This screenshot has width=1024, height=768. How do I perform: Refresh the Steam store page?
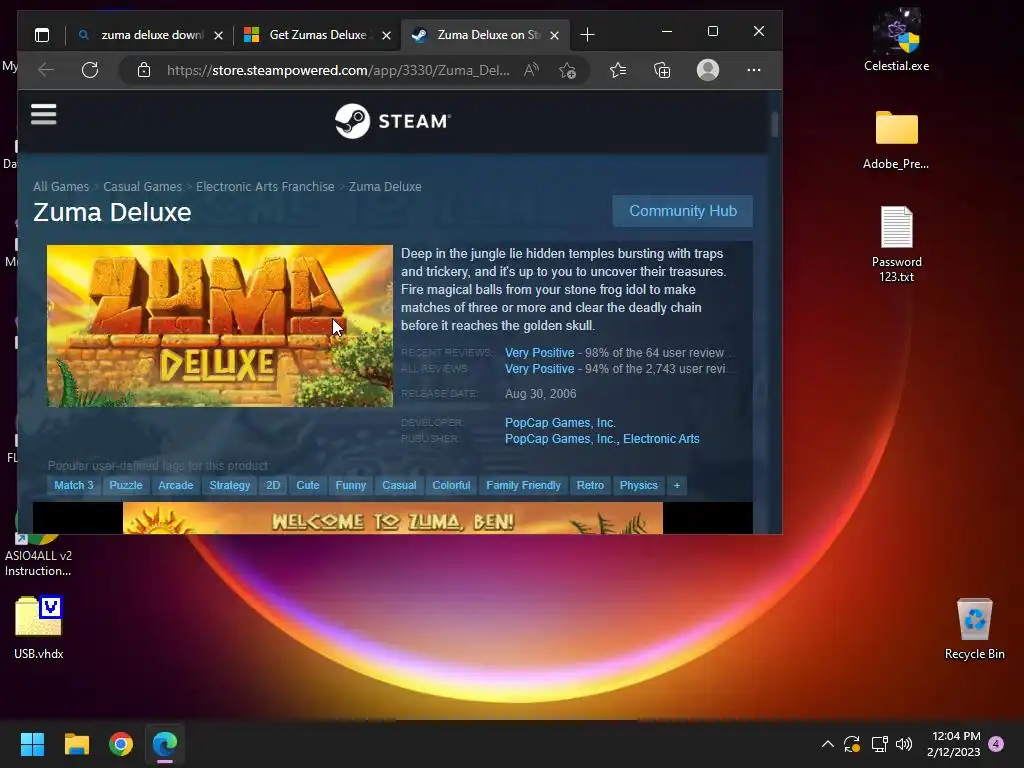click(x=90, y=70)
